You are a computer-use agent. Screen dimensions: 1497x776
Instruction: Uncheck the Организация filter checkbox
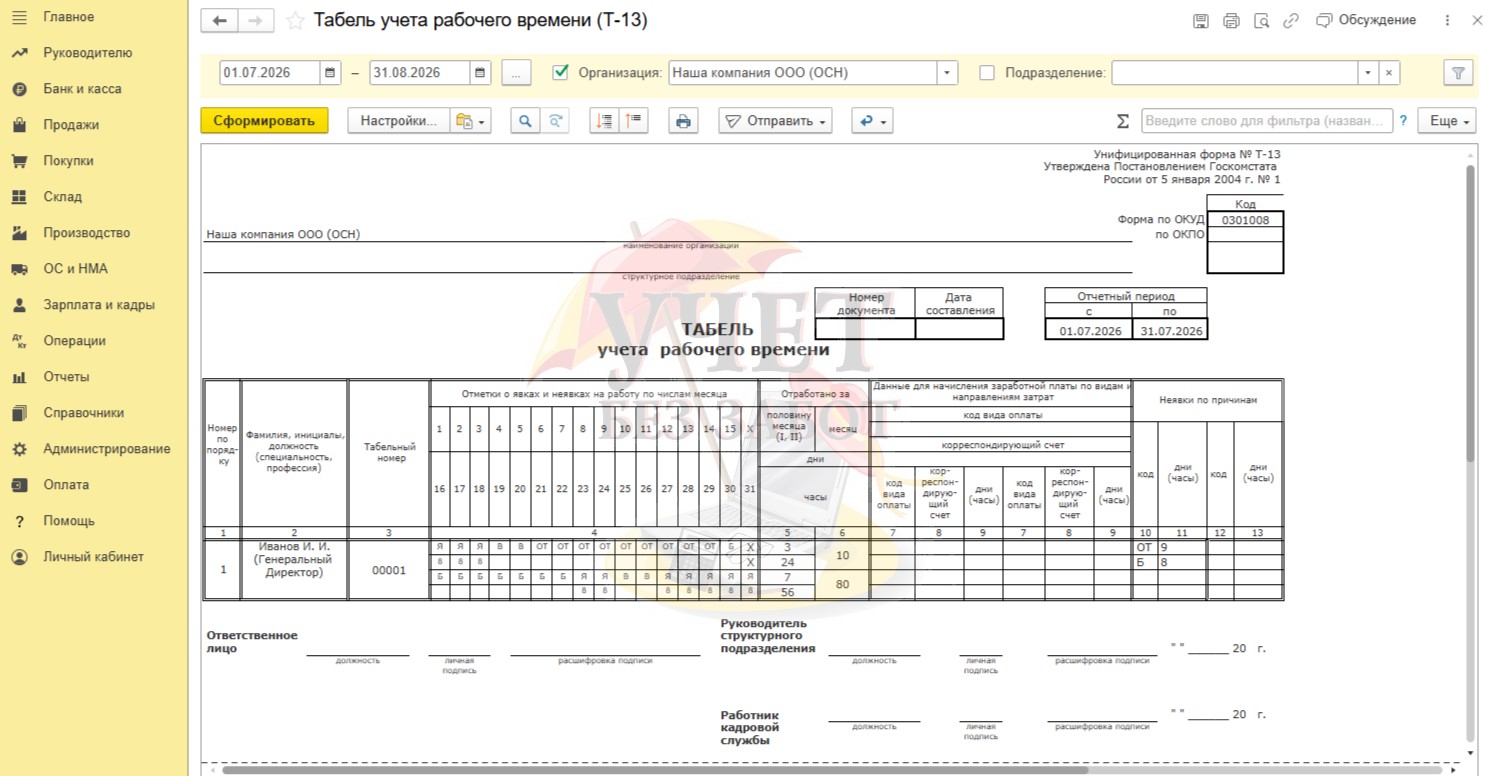(x=561, y=72)
